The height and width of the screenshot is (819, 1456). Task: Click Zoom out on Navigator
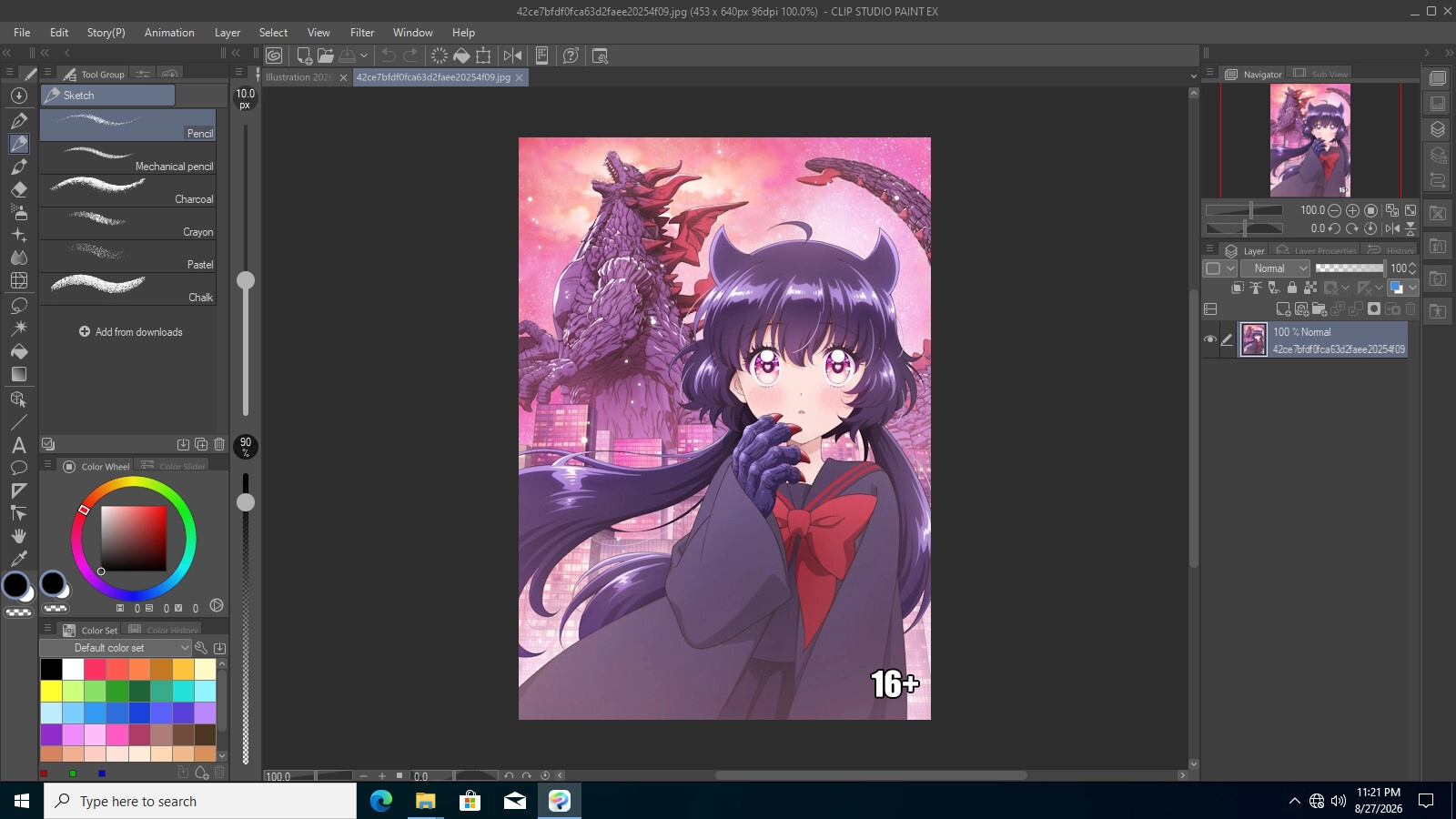tap(1335, 210)
